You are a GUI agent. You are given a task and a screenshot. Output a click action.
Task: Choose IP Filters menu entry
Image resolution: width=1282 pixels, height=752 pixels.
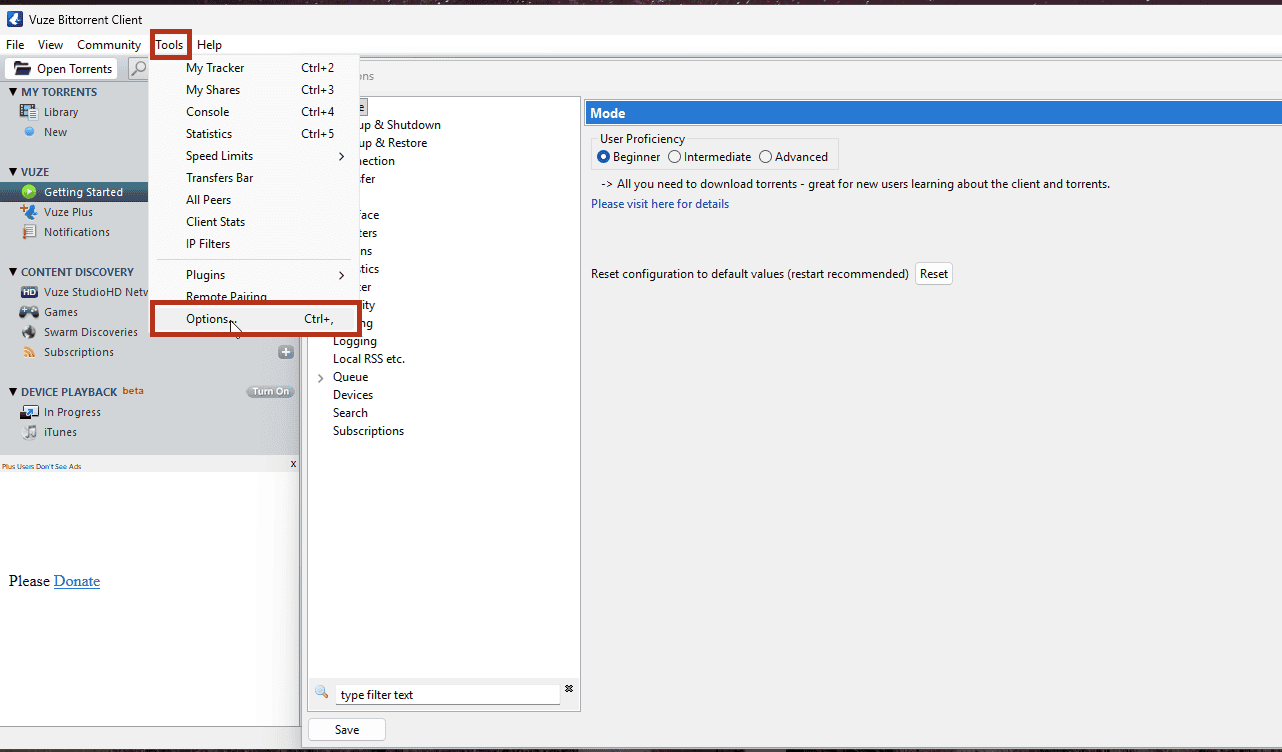(x=254, y=244)
